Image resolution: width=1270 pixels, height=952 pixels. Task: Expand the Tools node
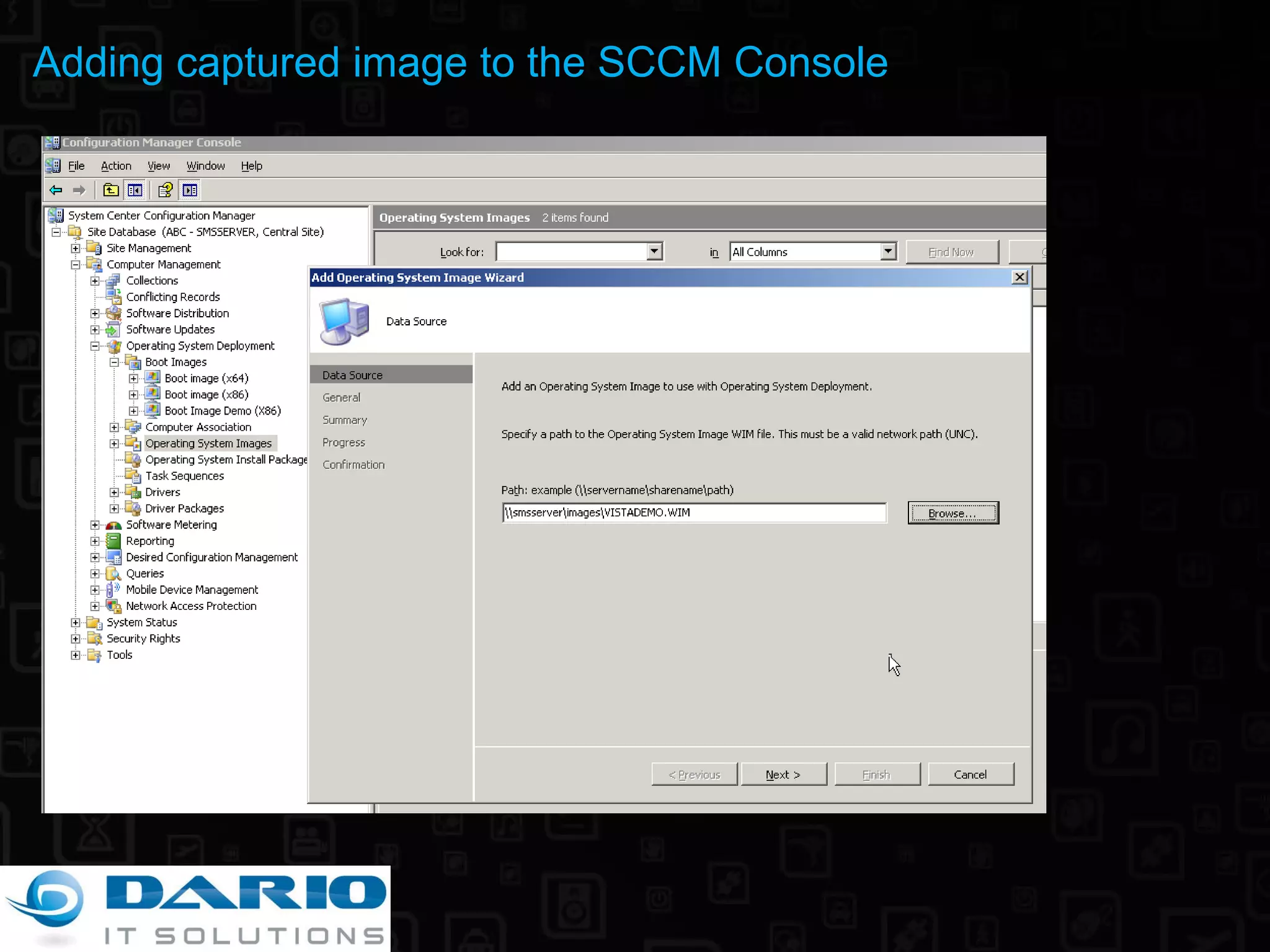(76, 655)
